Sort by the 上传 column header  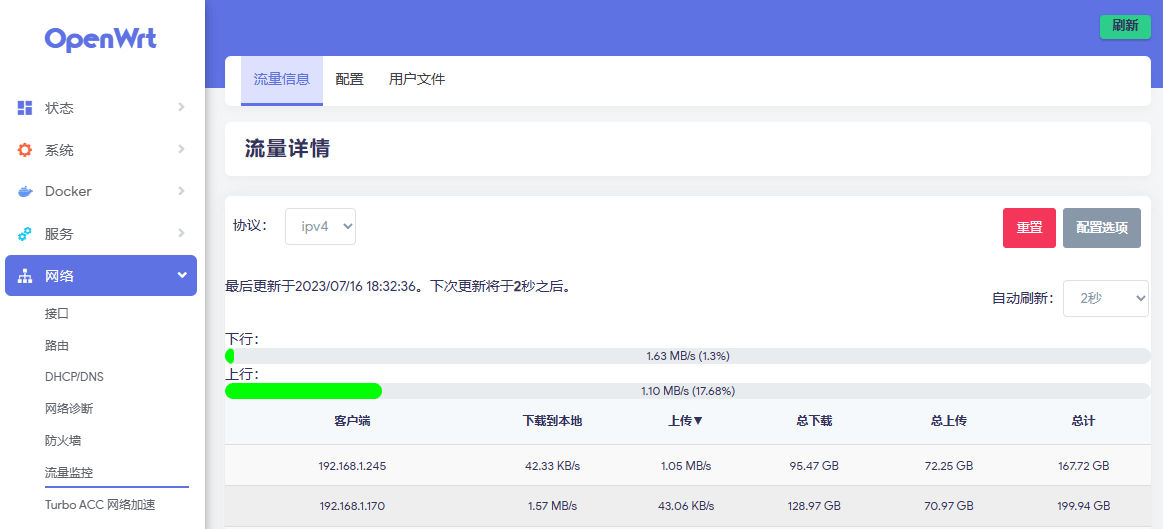tap(685, 421)
